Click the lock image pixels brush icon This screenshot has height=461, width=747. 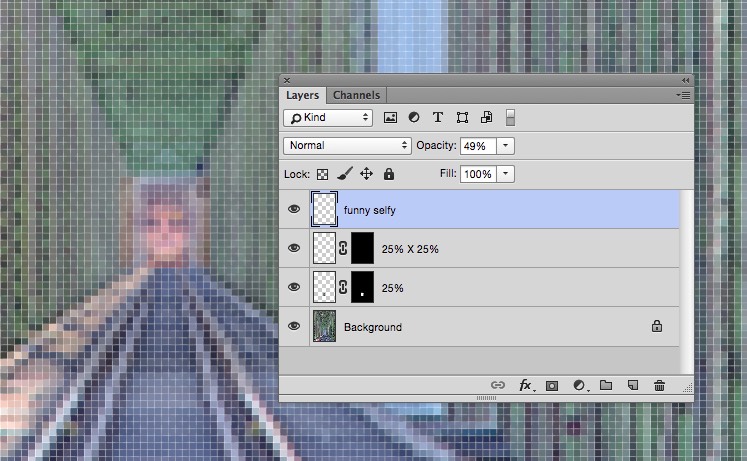coord(344,174)
